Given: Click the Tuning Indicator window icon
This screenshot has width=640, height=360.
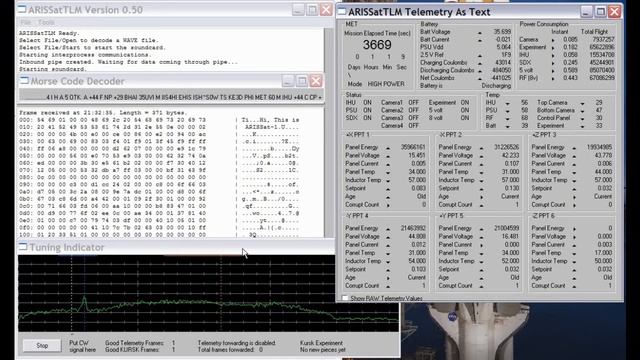Looking at the screenshot, I should (23, 247).
